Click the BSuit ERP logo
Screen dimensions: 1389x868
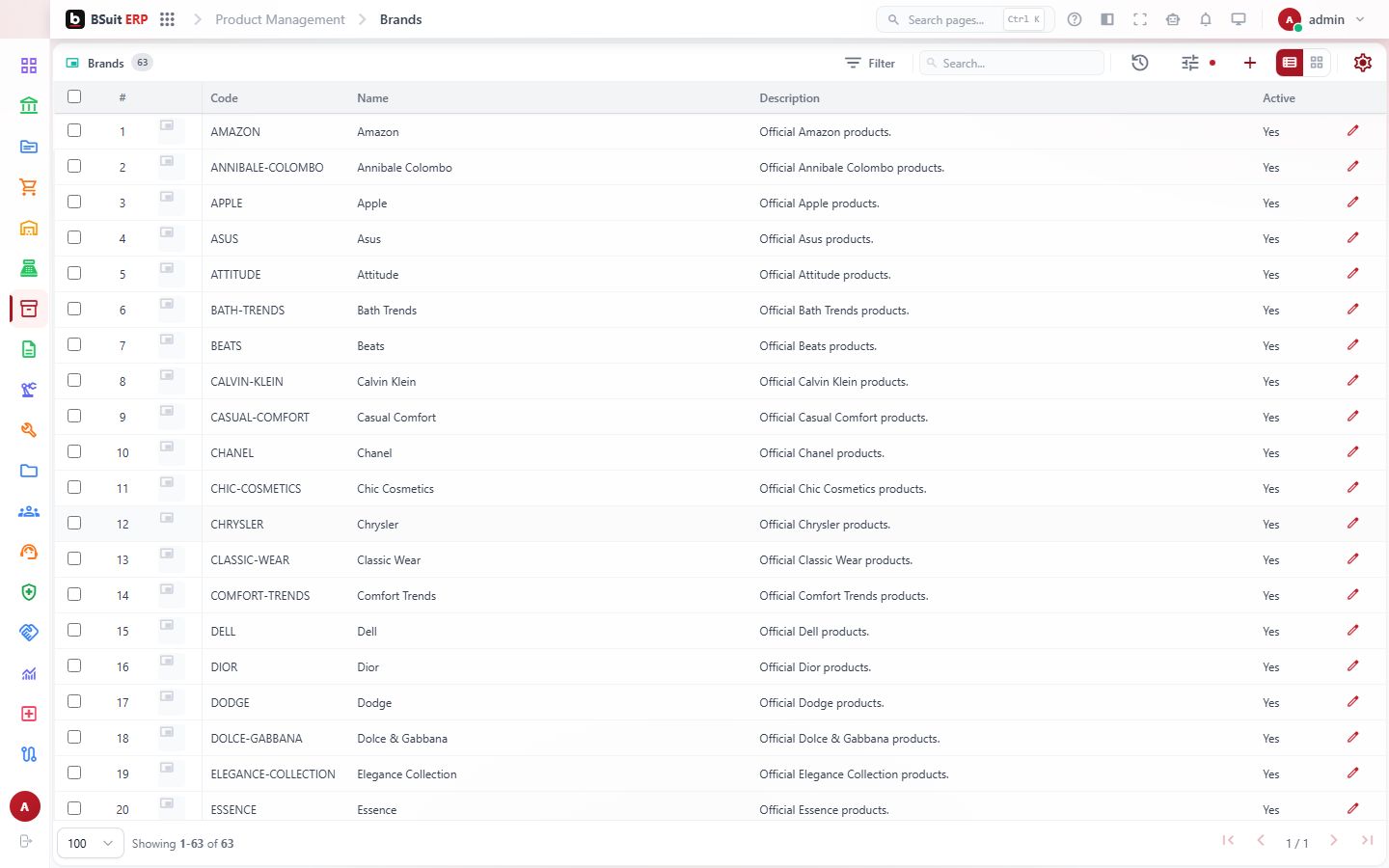click(107, 19)
